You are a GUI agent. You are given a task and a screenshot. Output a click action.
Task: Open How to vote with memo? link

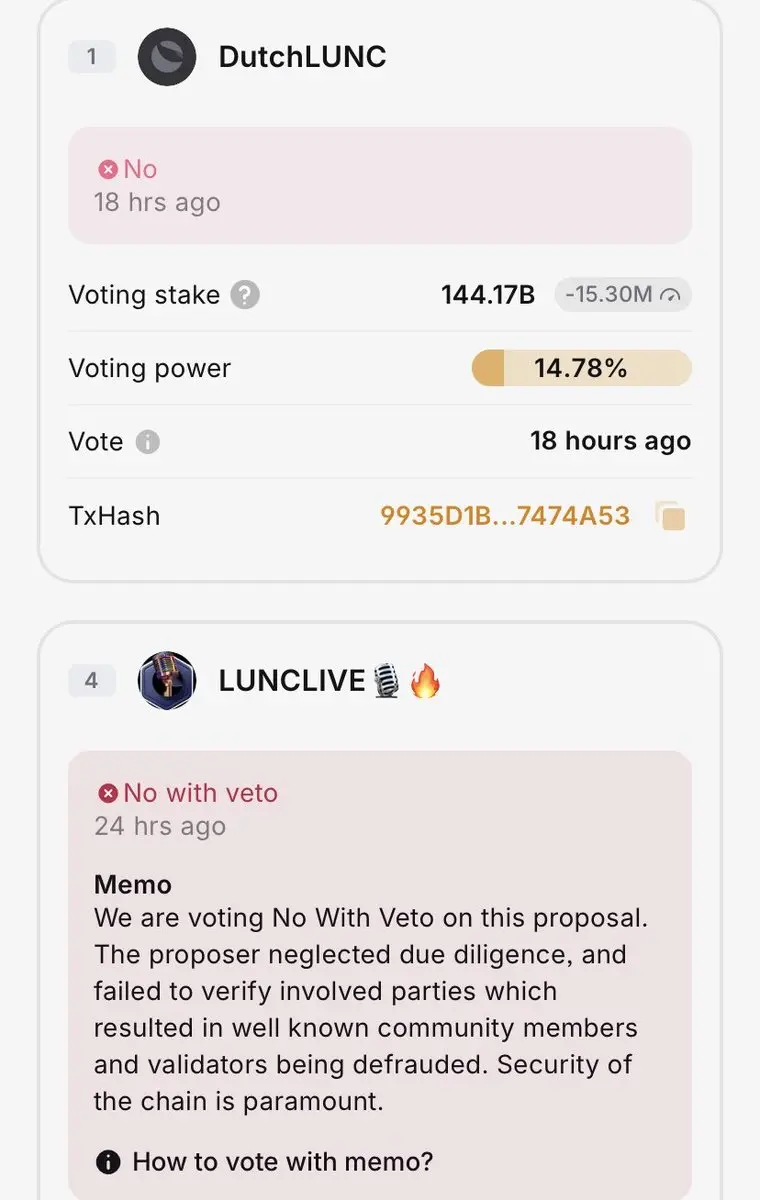pos(283,1162)
